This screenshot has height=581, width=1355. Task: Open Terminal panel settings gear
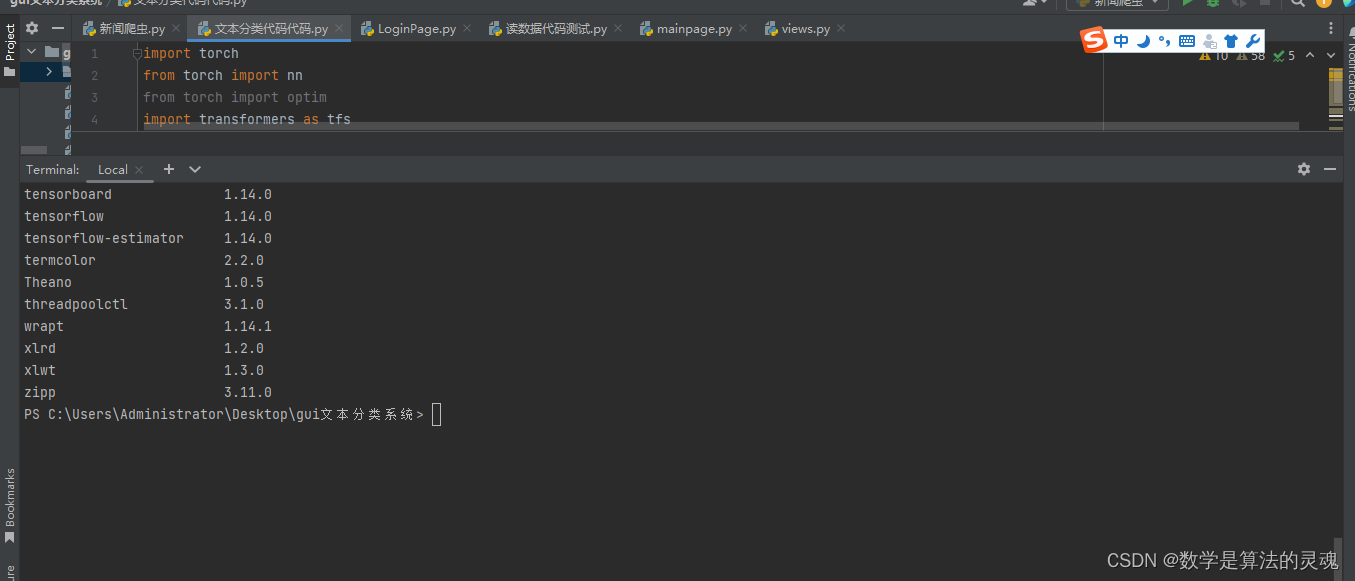[x=1304, y=169]
